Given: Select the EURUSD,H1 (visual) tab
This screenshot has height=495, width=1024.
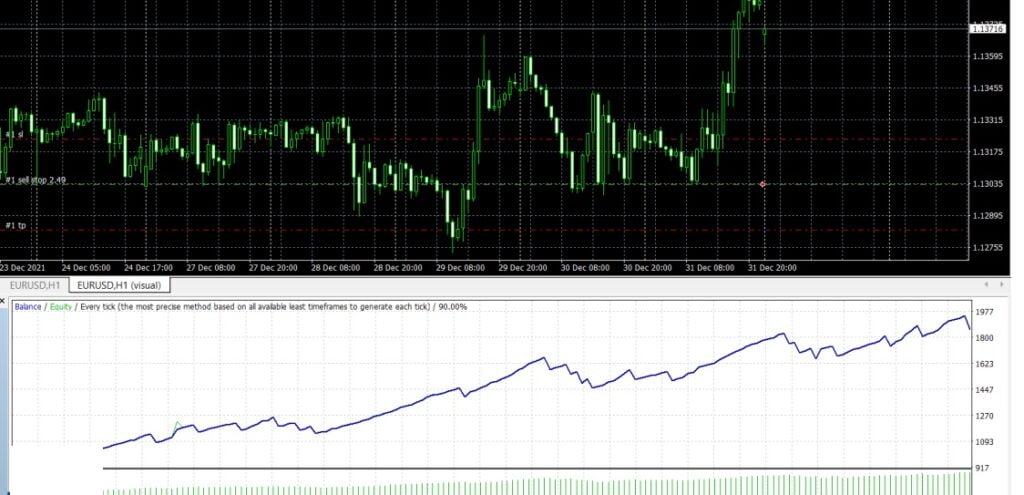Looking at the screenshot, I should [119, 287].
